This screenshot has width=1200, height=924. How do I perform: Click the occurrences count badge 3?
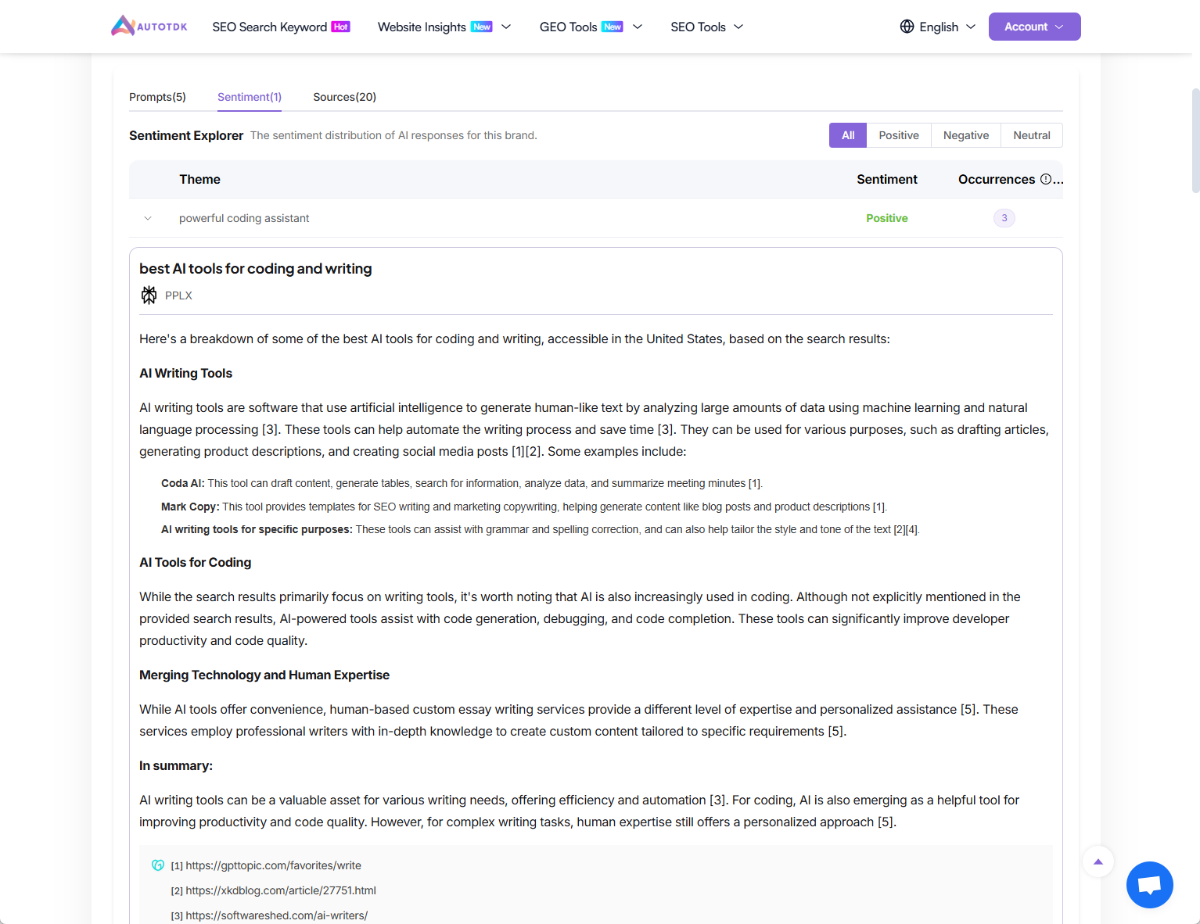(x=1004, y=218)
